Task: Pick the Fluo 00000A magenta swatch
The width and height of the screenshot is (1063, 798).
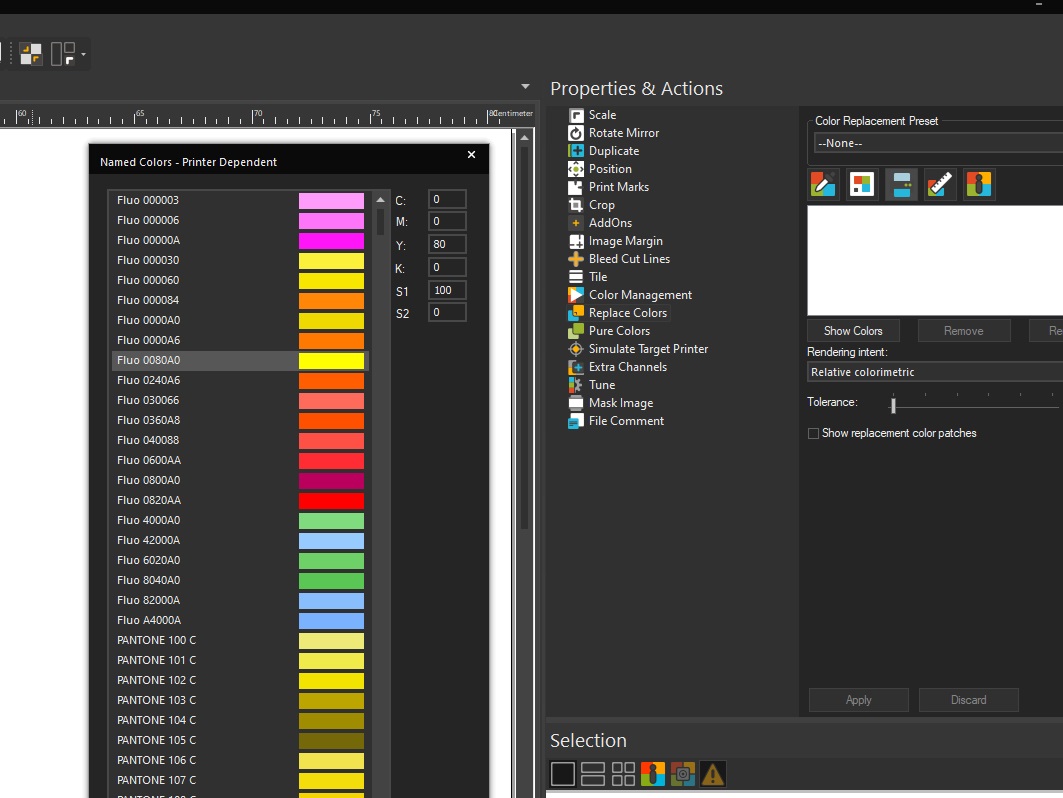Action: pyautogui.click(x=332, y=241)
